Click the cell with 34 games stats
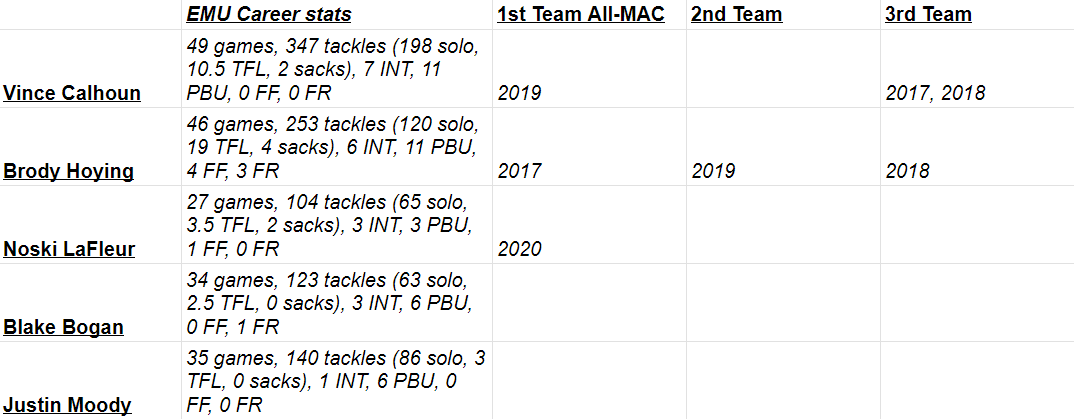This screenshot has width=1074, height=419. [x=336, y=303]
